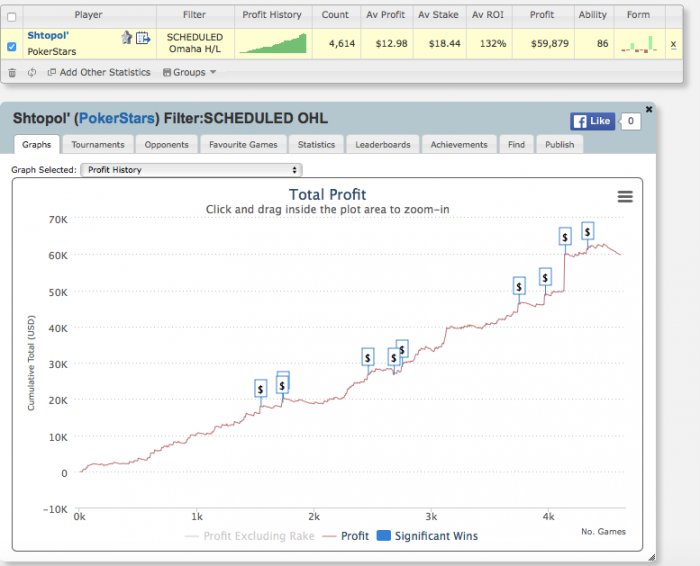Close the Shtopol' graph panel
Screen dimensions: 700x566
pos(649,109)
